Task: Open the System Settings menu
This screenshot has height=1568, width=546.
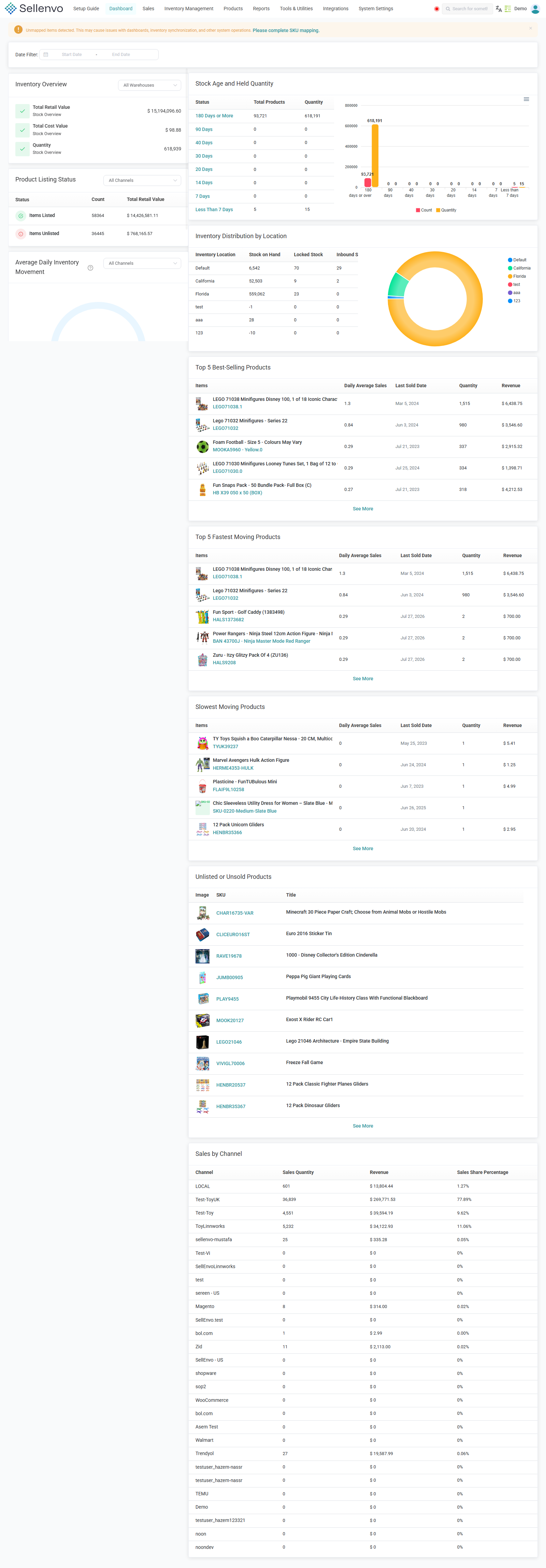Action: pyautogui.click(x=376, y=9)
